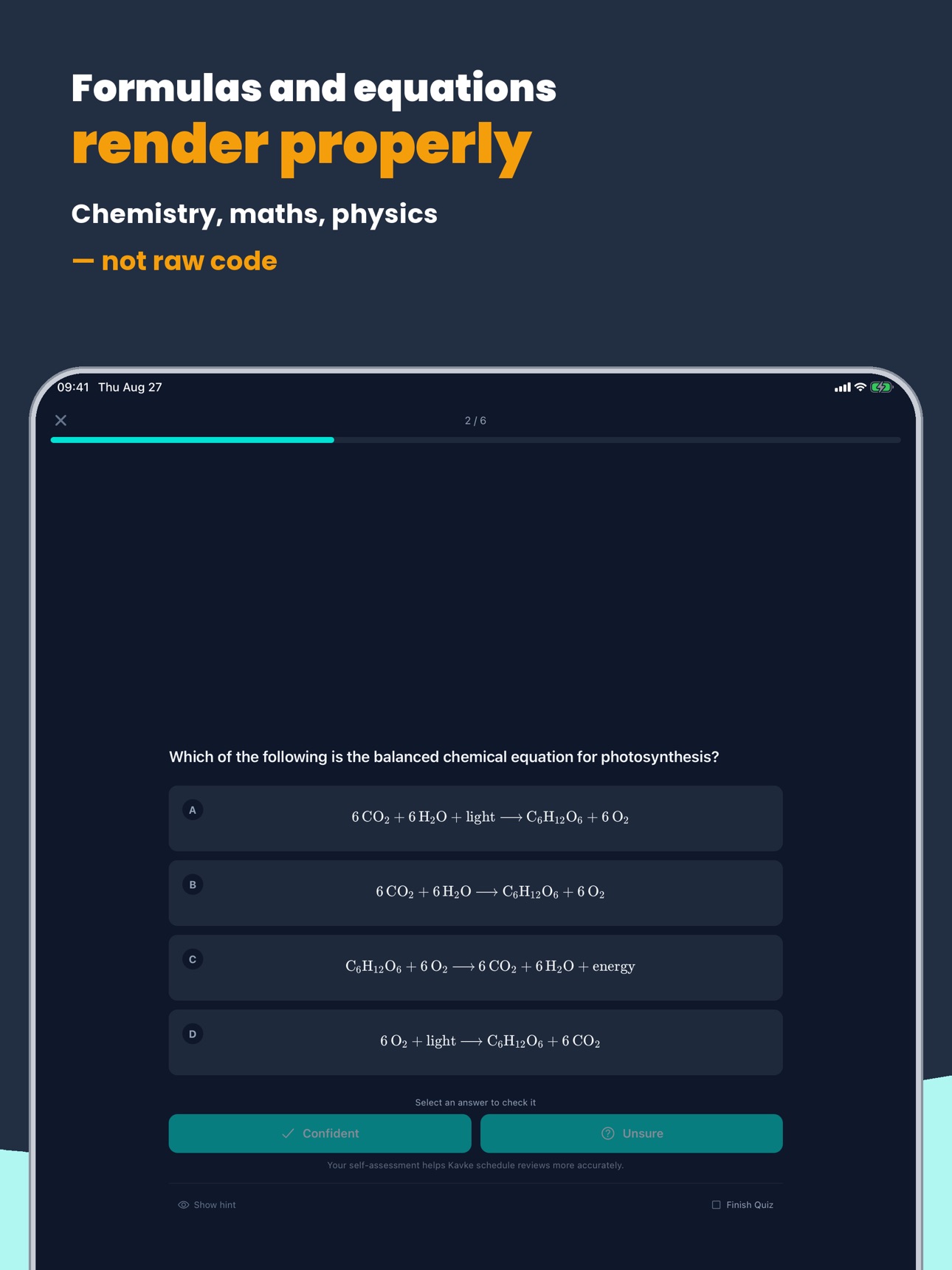The image size is (952, 1270).
Task: Click the eye icon beside Show hint
Action: tap(184, 1204)
